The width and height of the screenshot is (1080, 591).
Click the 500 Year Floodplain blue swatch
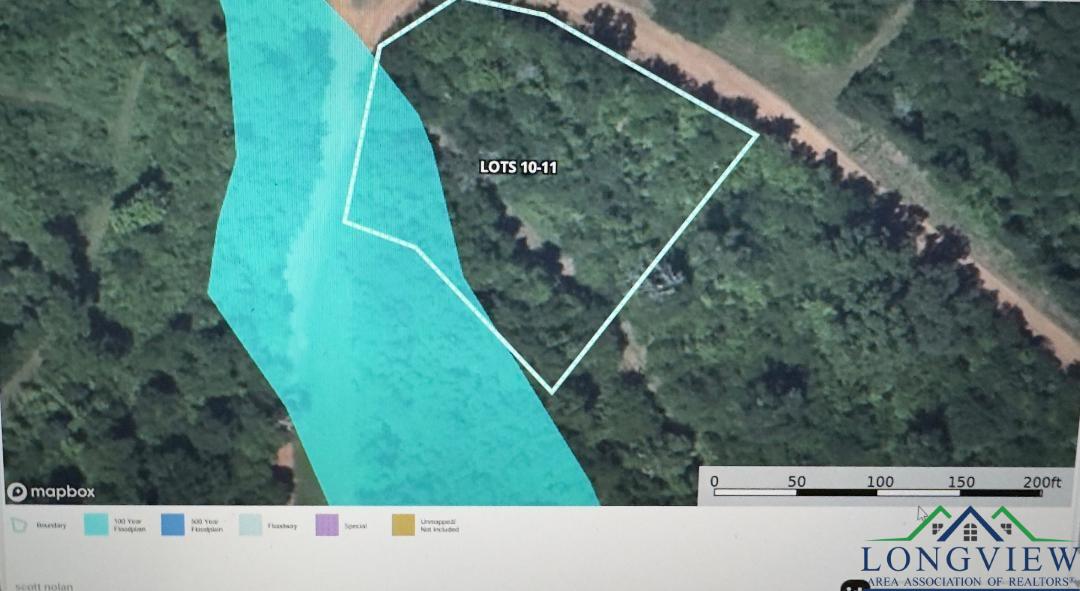pyautogui.click(x=173, y=525)
